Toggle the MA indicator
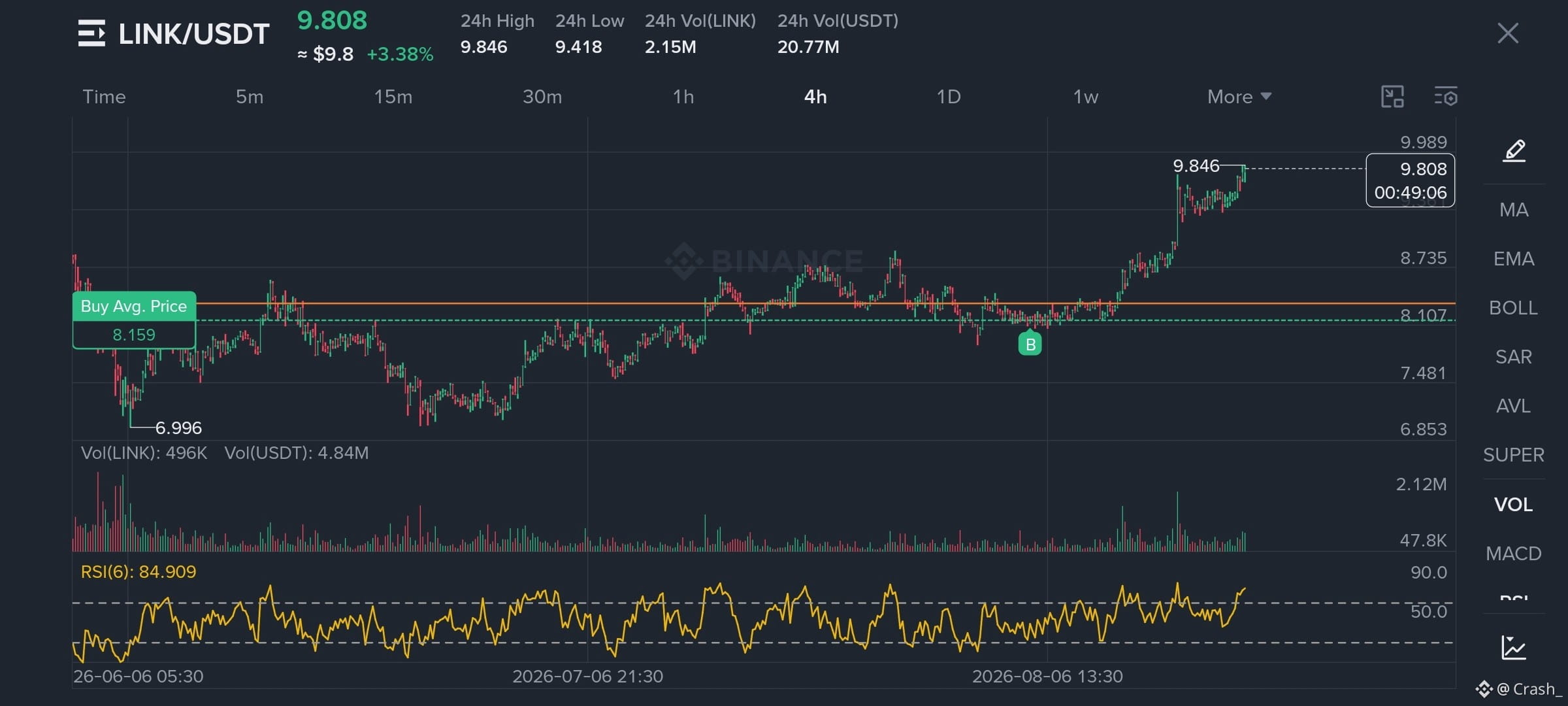This screenshot has height=706, width=1568. (1514, 210)
